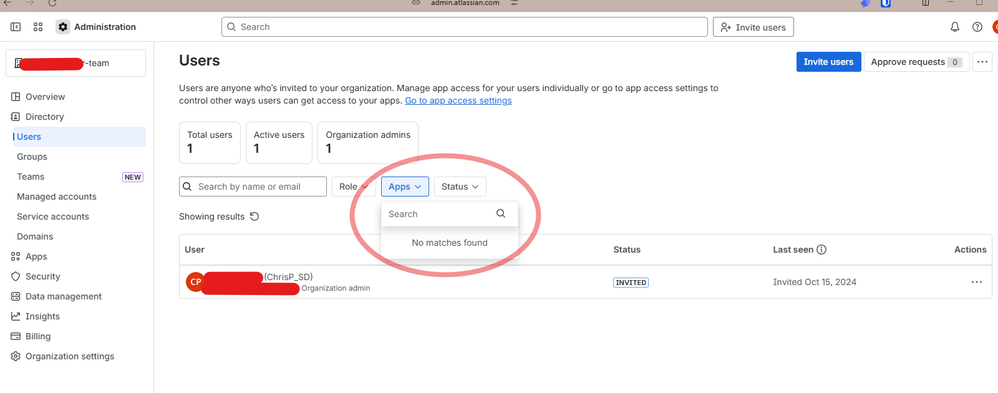Expand the Status filter dropdown
Viewport: 998px width, 393px height.
pos(460,187)
